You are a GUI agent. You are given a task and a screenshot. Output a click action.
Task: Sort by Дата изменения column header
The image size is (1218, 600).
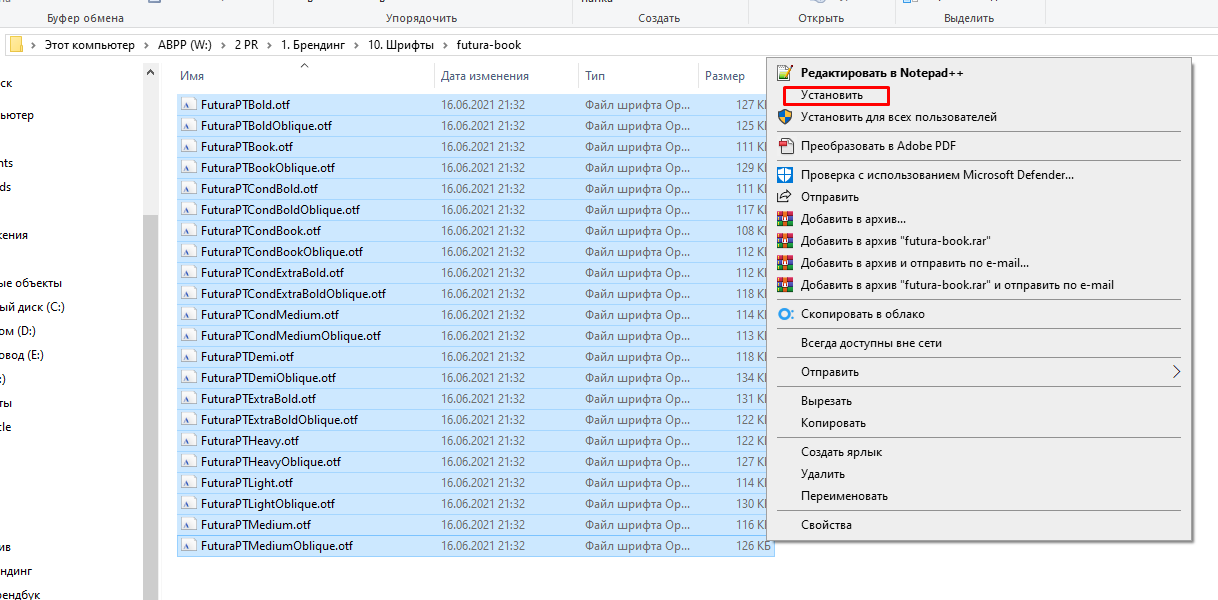point(485,76)
